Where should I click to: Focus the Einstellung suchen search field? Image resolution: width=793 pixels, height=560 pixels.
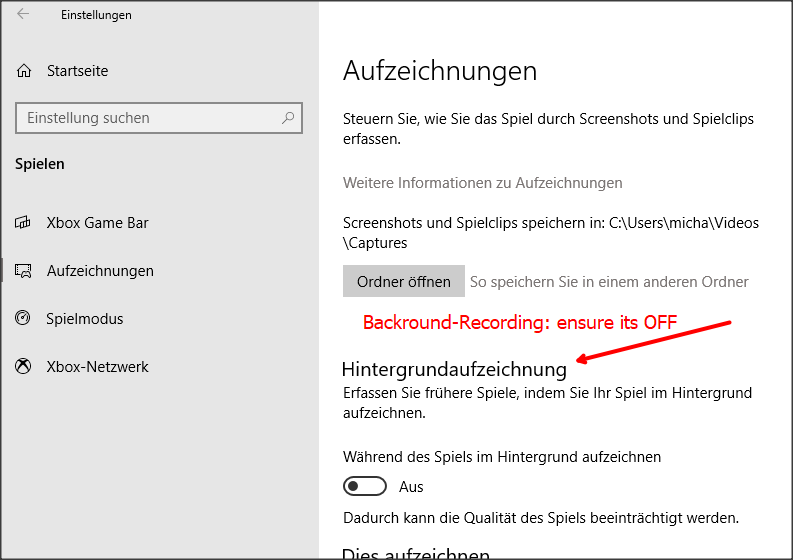click(x=159, y=118)
